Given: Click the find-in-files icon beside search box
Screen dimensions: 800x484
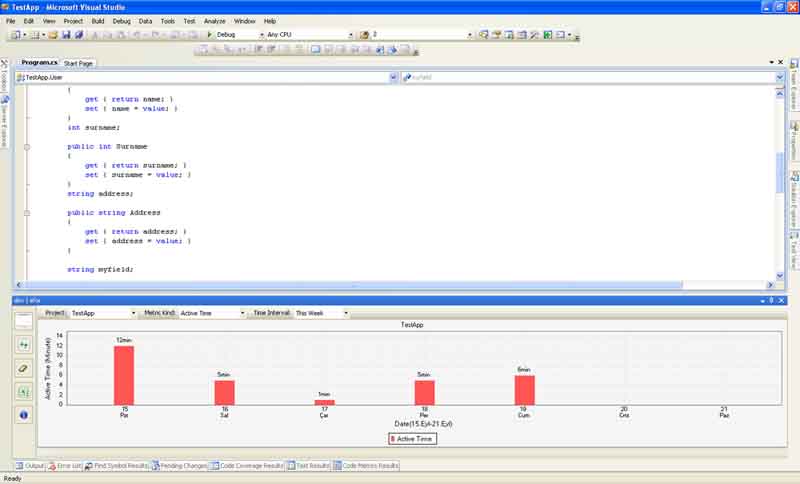Looking at the screenshot, I should 364,35.
